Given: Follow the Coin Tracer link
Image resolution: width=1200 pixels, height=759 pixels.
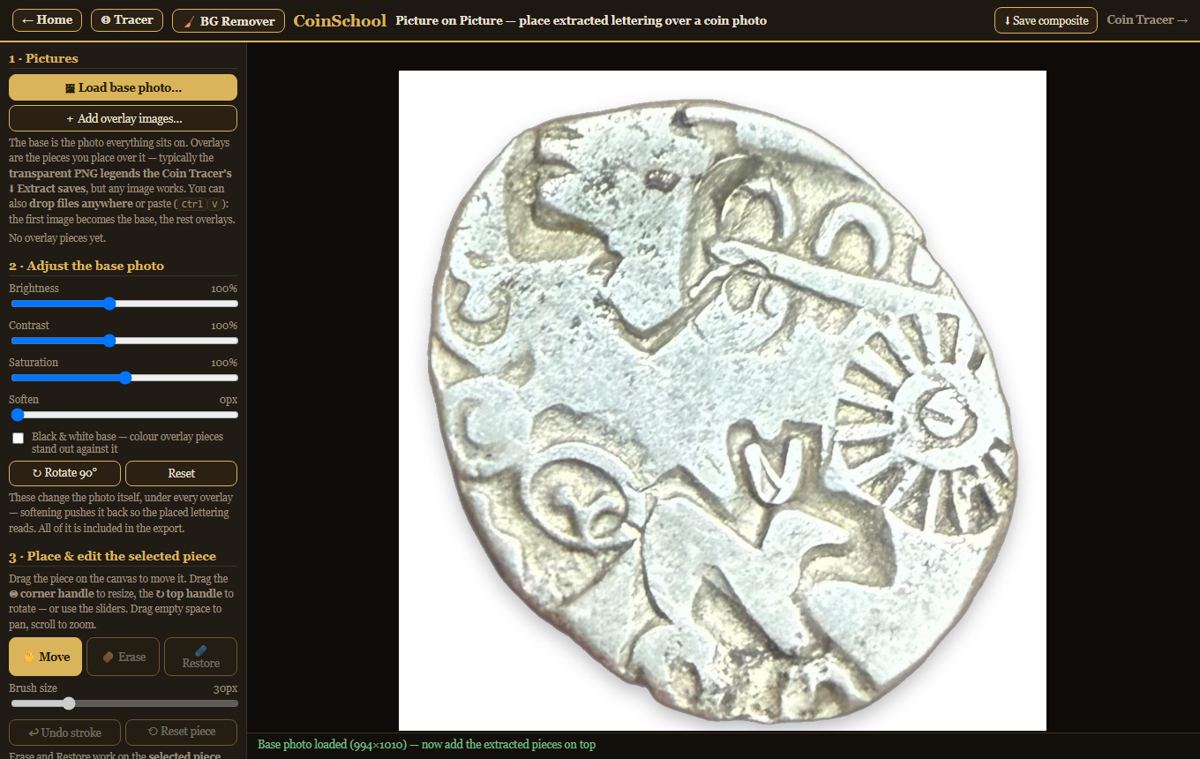Looking at the screenshot, I should [x=1146, y=20].
